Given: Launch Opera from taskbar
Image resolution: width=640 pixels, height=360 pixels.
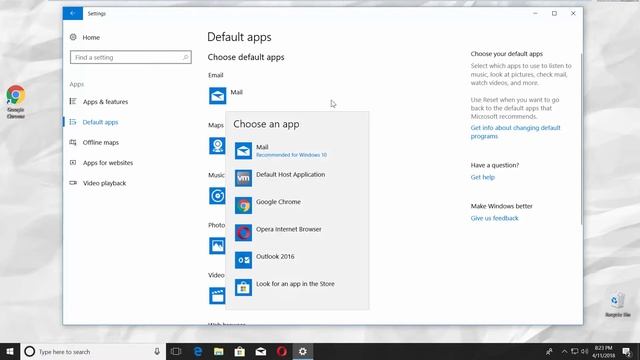Looking at the screenshot, I should pyautogui.click(x=282, y=351).
